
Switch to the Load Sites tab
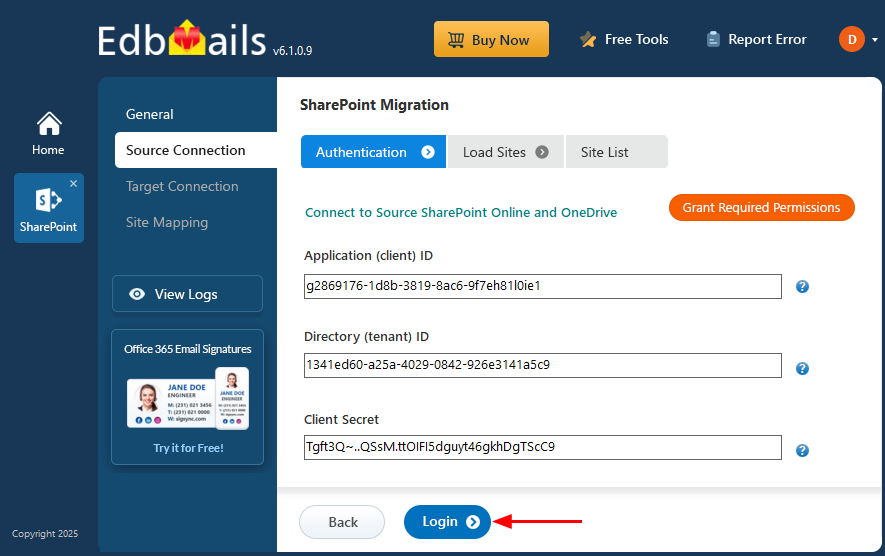tap(506, 152)
